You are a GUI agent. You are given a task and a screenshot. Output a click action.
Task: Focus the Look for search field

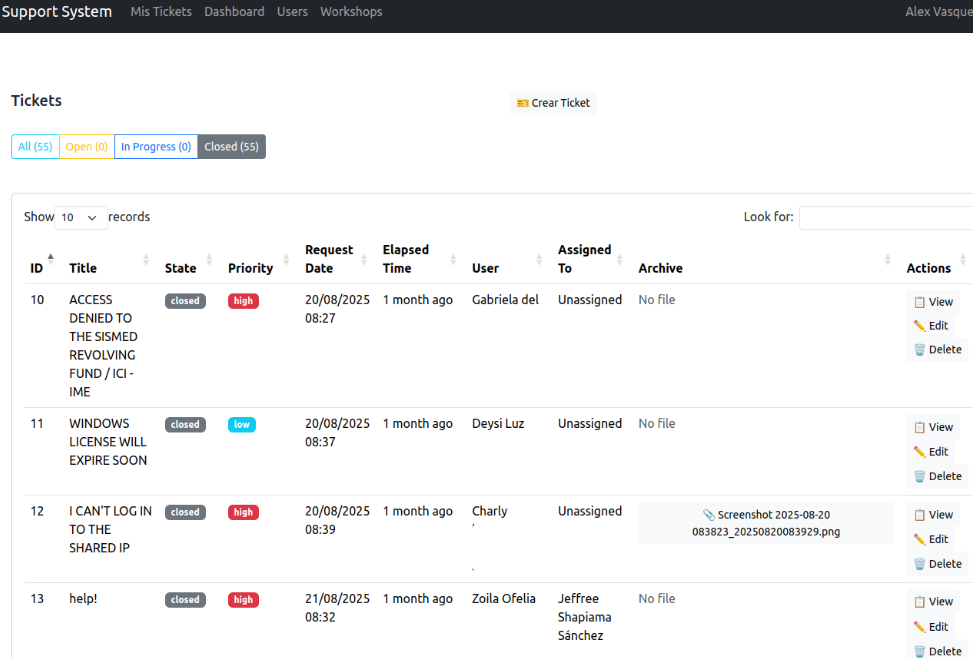point(885,217)
